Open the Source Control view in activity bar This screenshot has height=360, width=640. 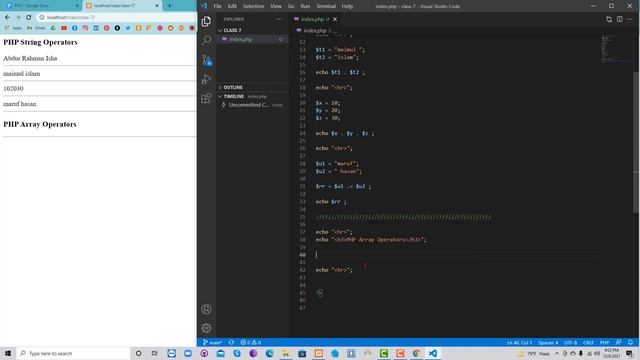(x=207, y=60)
